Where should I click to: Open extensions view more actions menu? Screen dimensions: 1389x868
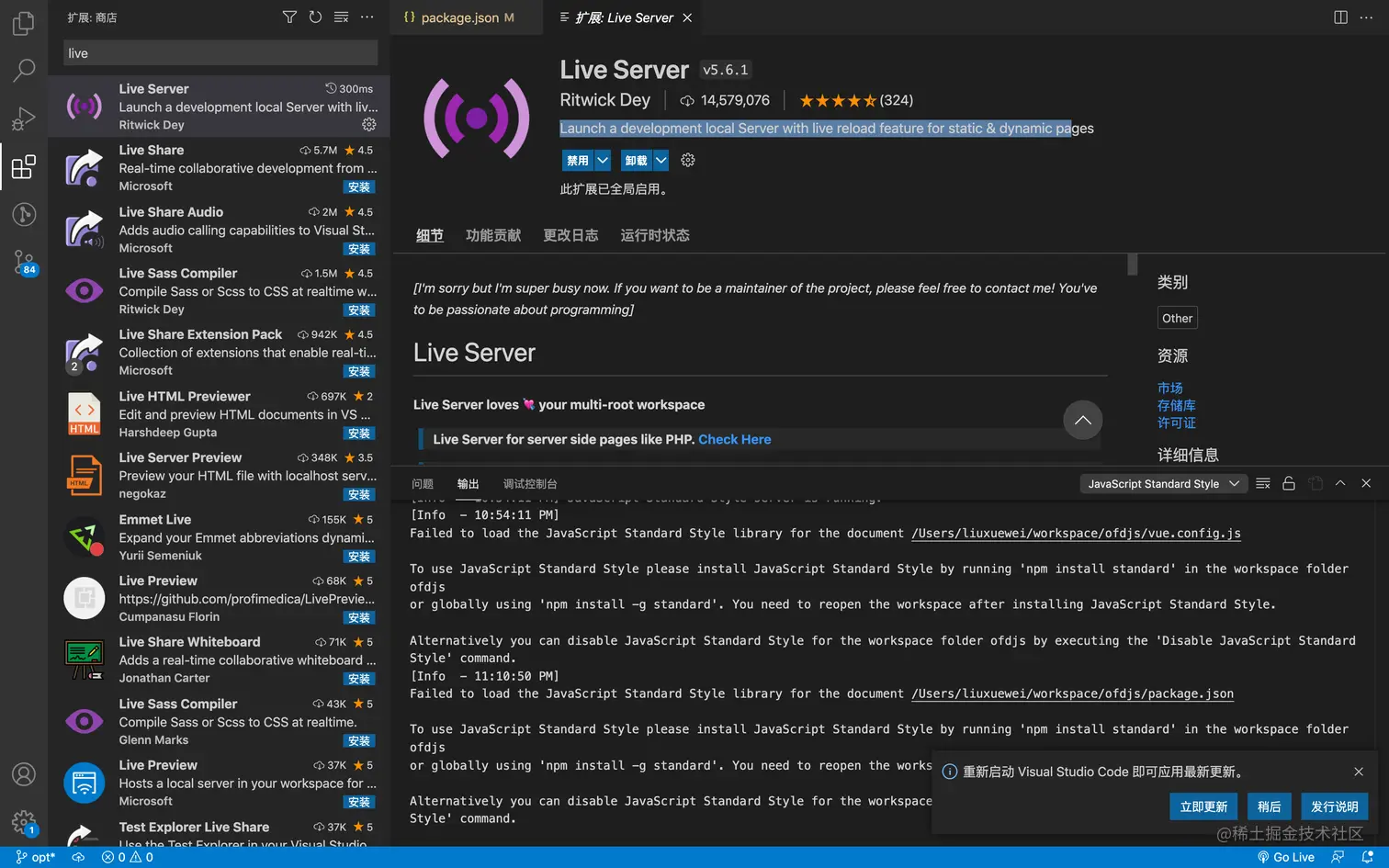click(x=367, y=17)
